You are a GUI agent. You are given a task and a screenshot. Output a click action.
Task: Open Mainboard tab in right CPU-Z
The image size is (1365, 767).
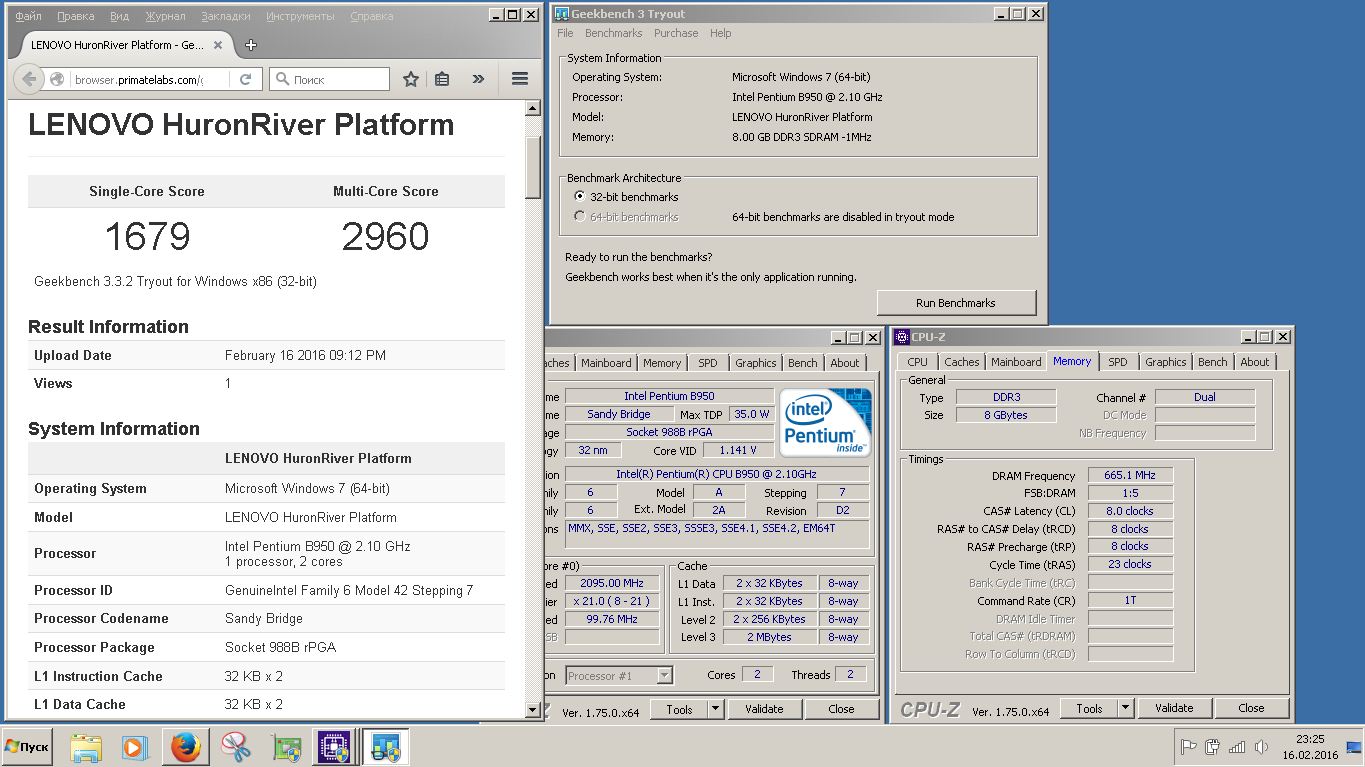click(1016, 362)
